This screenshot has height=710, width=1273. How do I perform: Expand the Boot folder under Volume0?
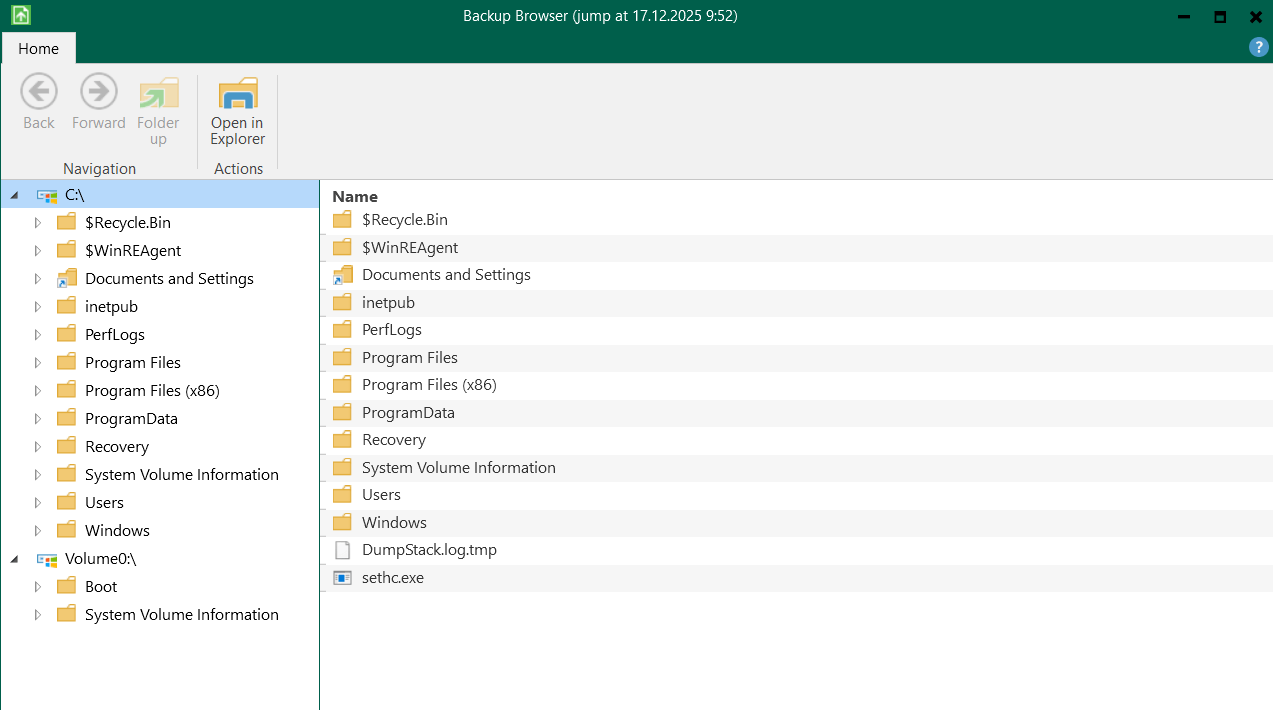point(38,587)
